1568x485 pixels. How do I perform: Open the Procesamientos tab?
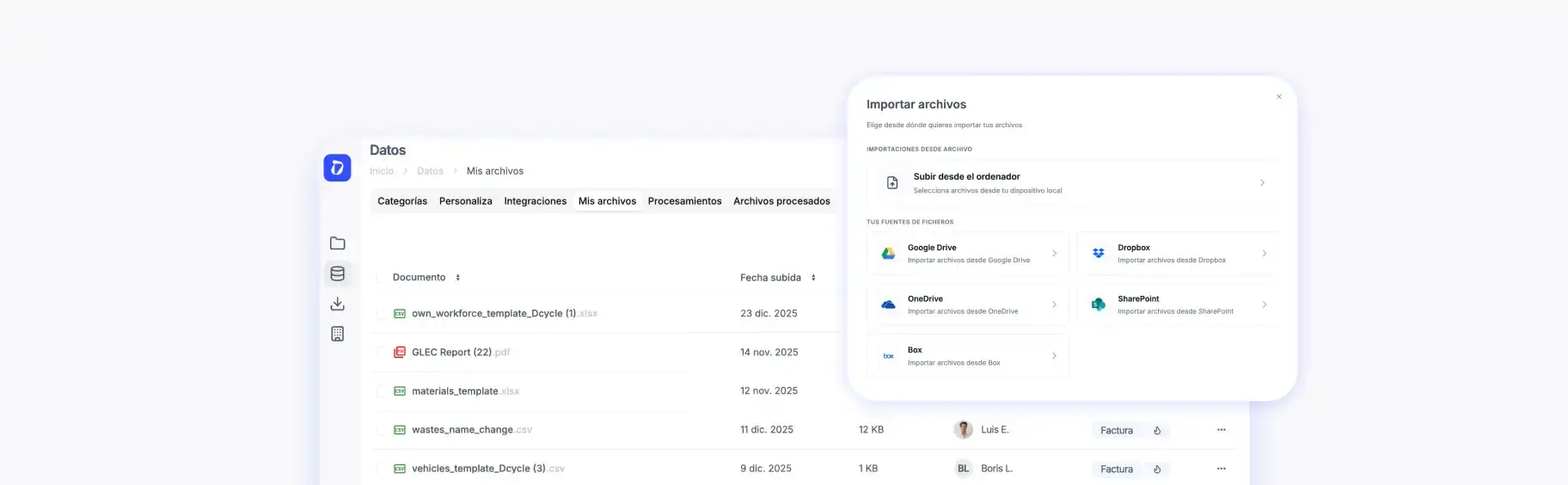tap(684, 201)
